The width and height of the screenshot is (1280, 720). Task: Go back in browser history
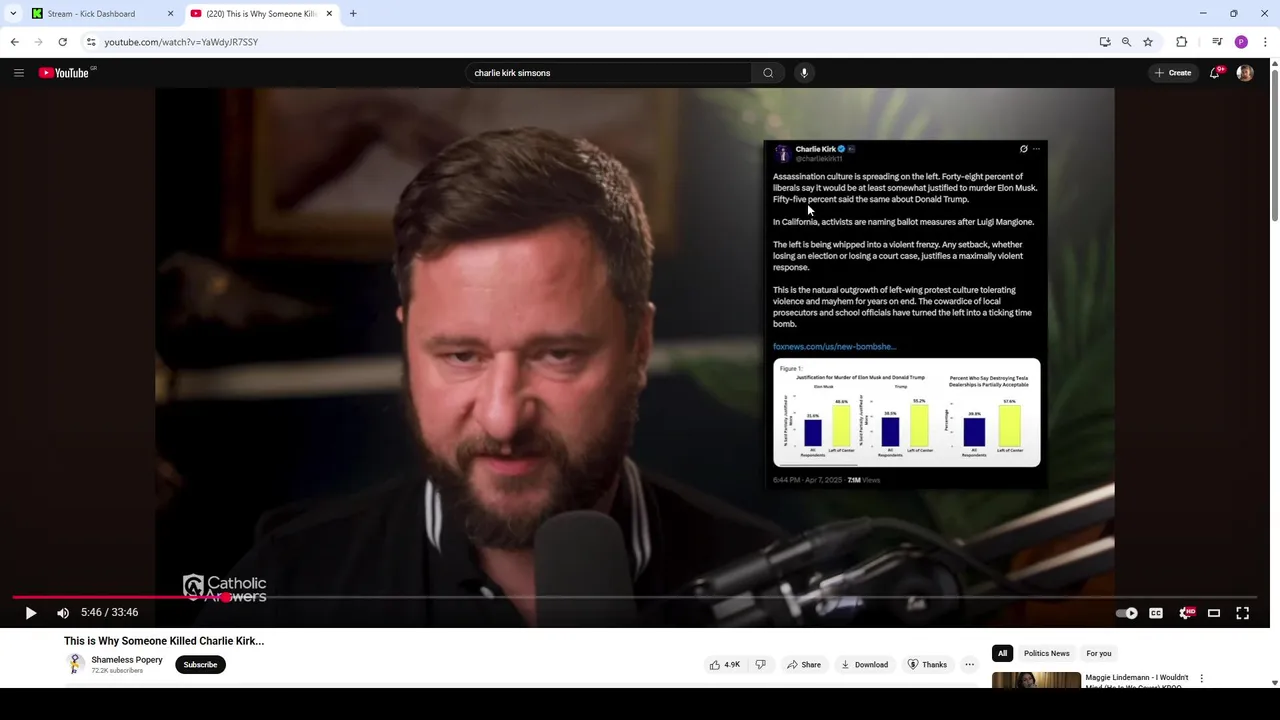tap(14, 42)
